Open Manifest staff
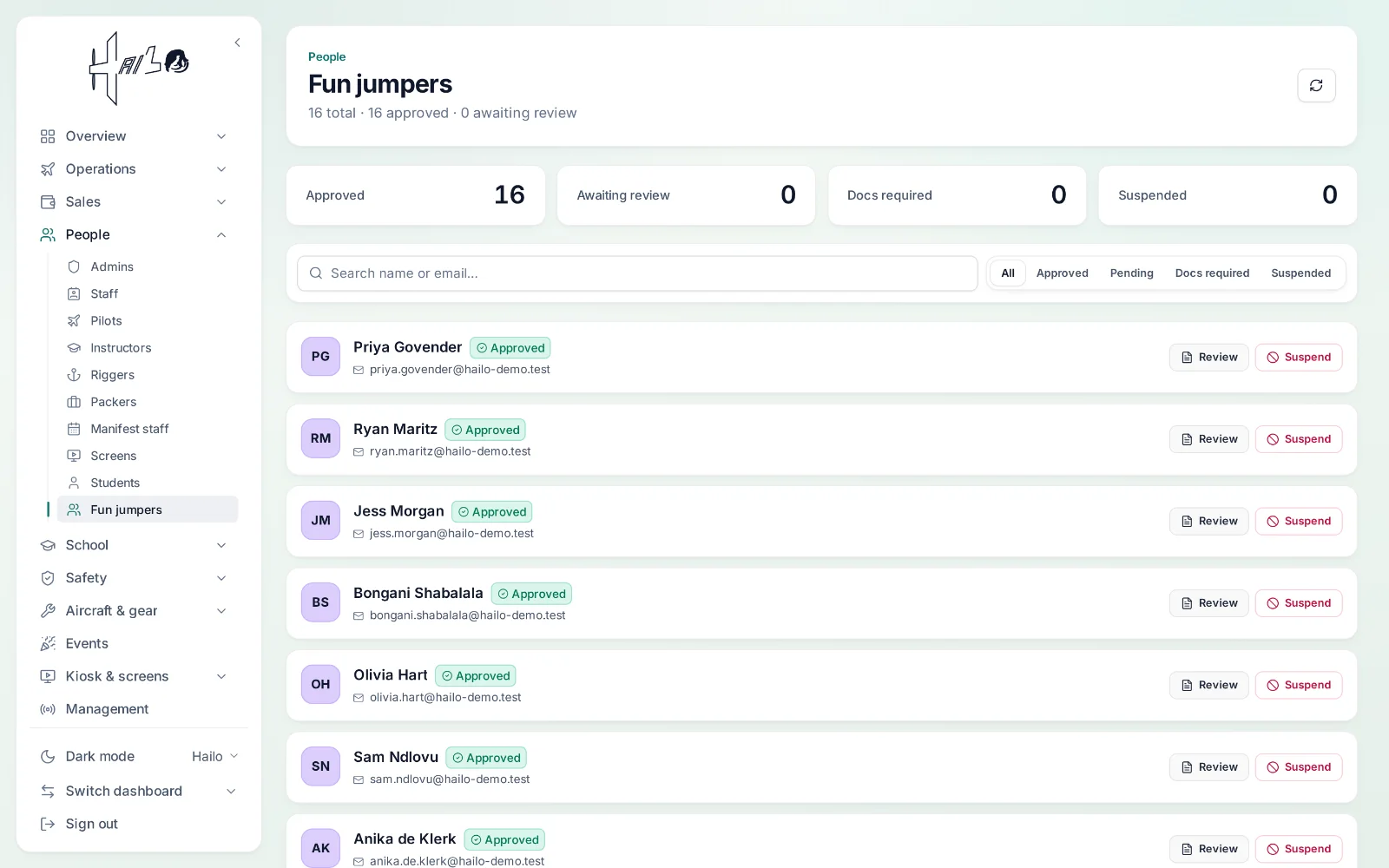The image size is (1389, 868). click(x=148, y=429)
